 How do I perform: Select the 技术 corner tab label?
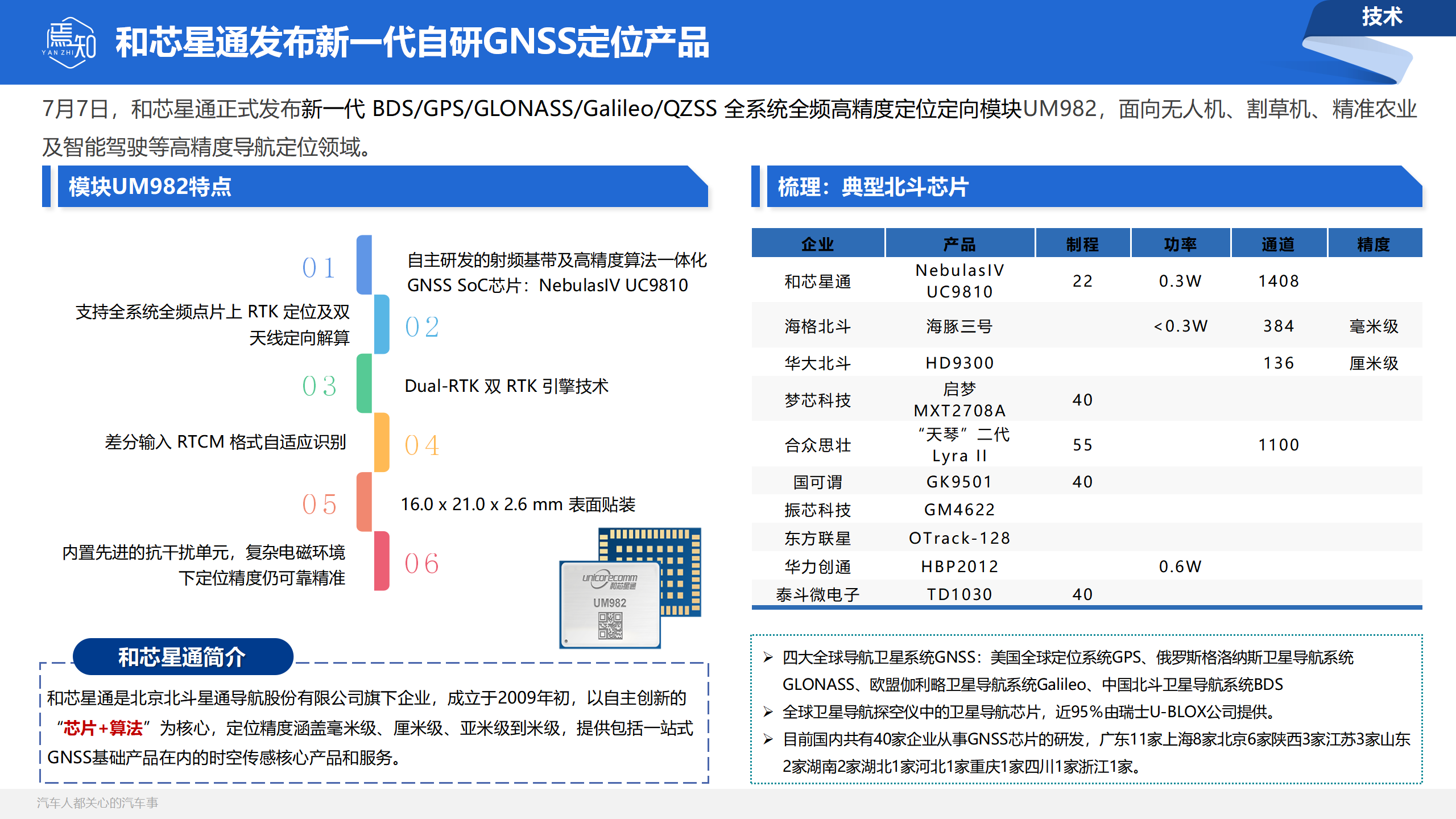[1382, 16]
